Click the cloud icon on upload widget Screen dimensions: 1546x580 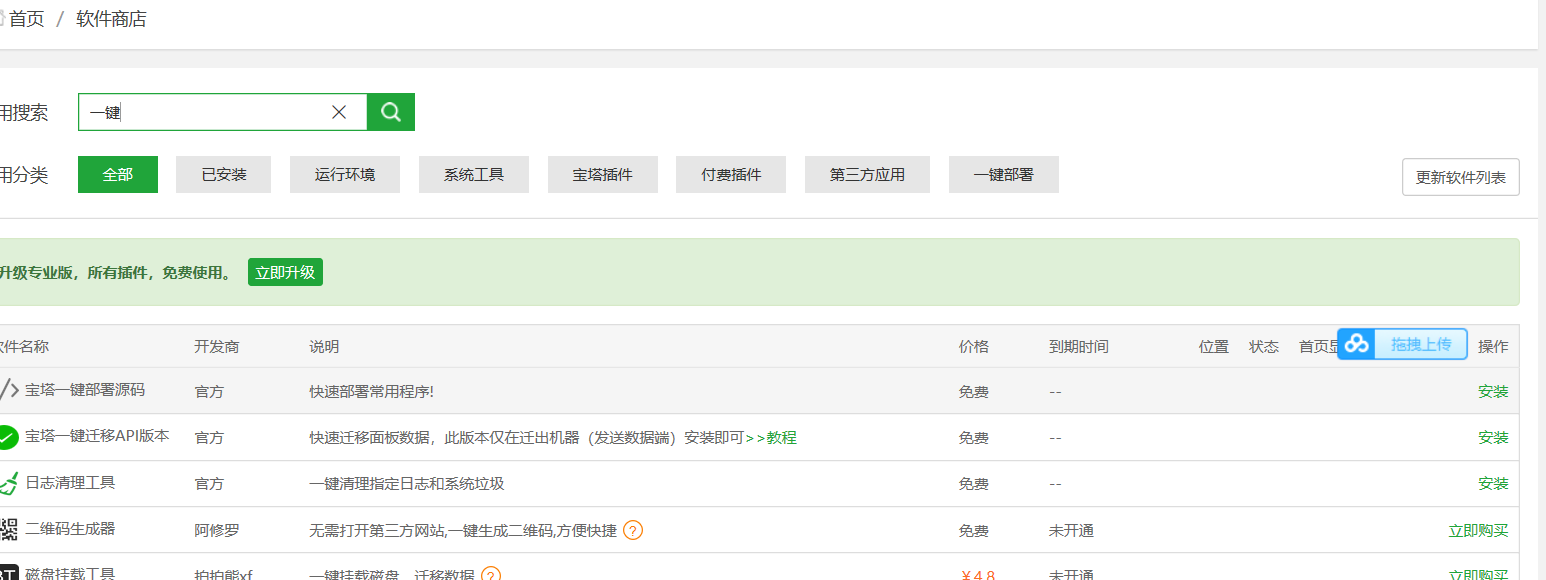(x=1356, y=344)
